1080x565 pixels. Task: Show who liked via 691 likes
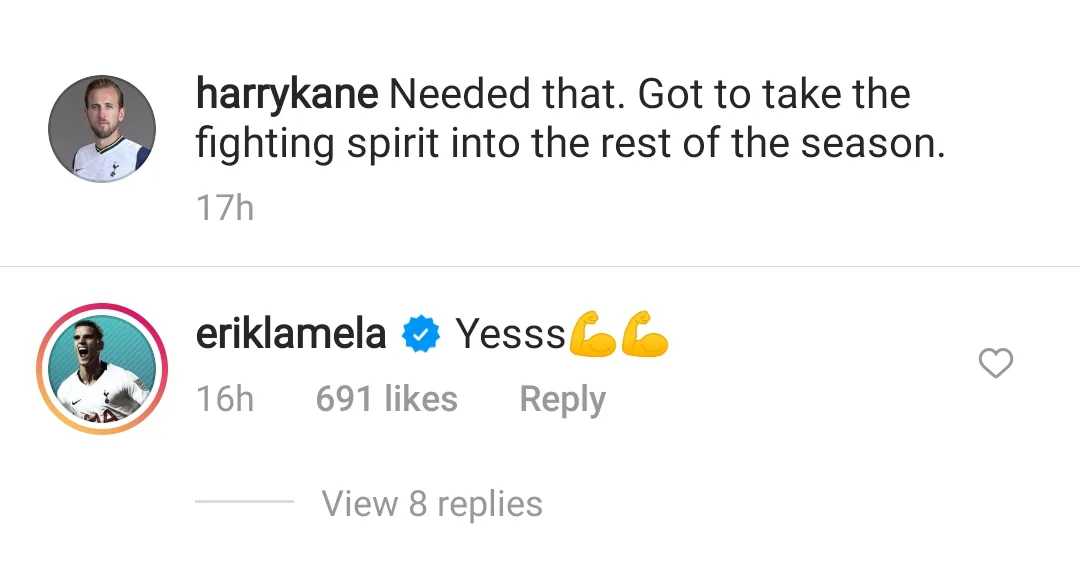pyautogui.click(x=386, y=399)
